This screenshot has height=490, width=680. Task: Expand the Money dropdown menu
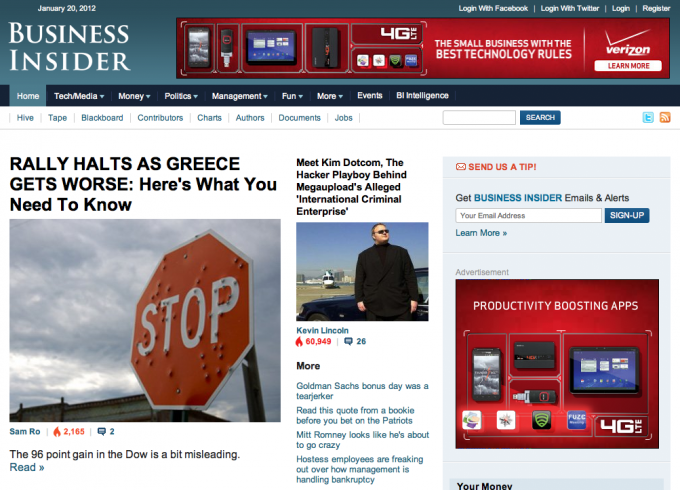[x=134, y=96]
